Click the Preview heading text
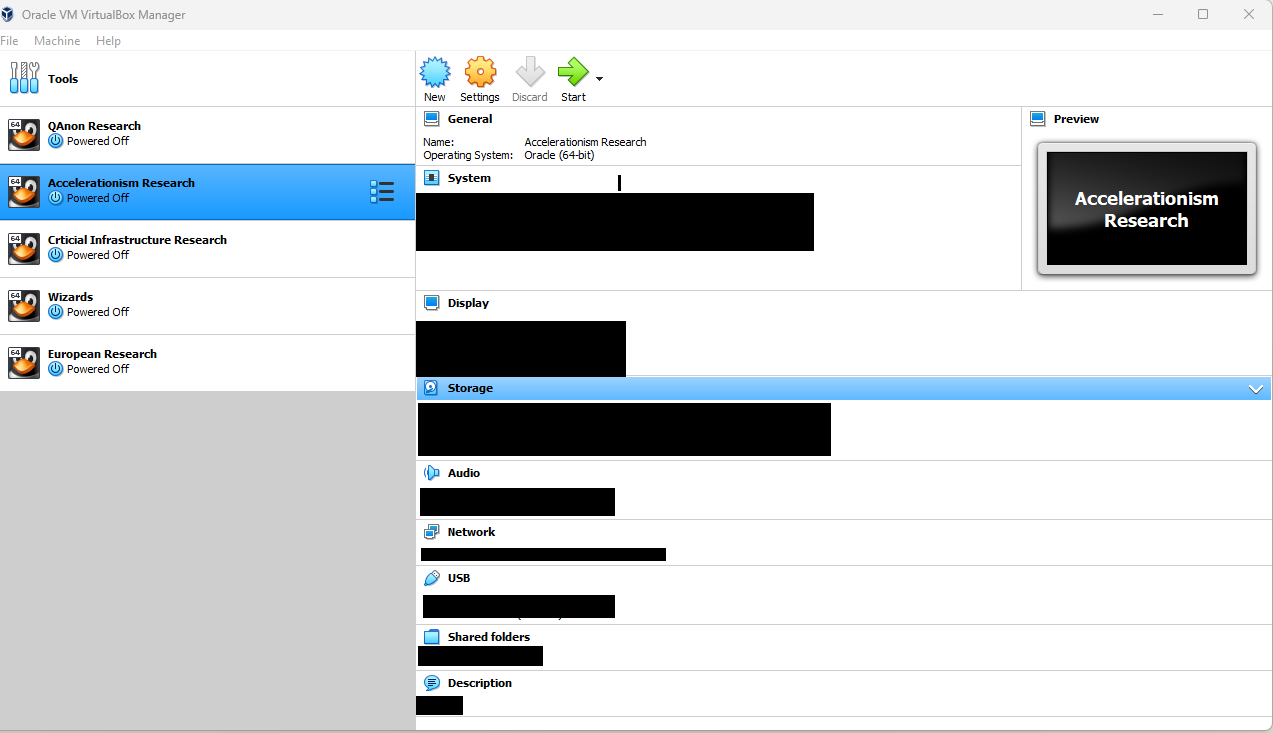This screenshot has width=1273, height=733. click(1076, 119)
